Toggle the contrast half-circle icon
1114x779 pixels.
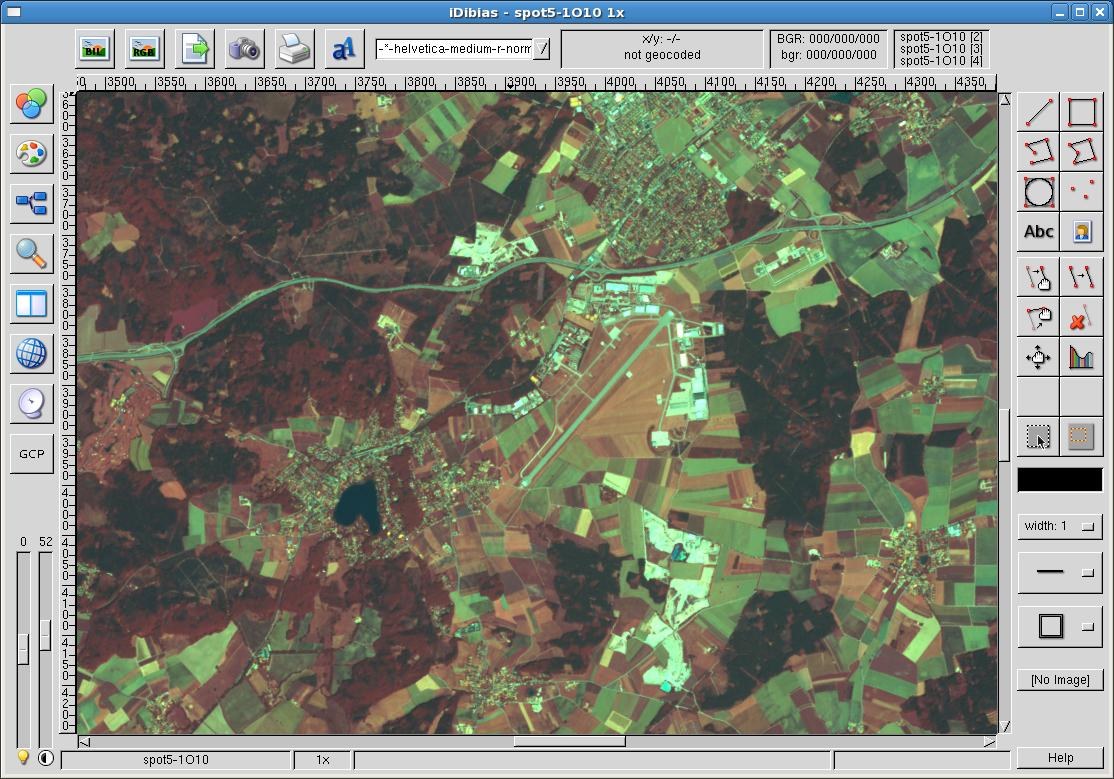click(46, 757)
